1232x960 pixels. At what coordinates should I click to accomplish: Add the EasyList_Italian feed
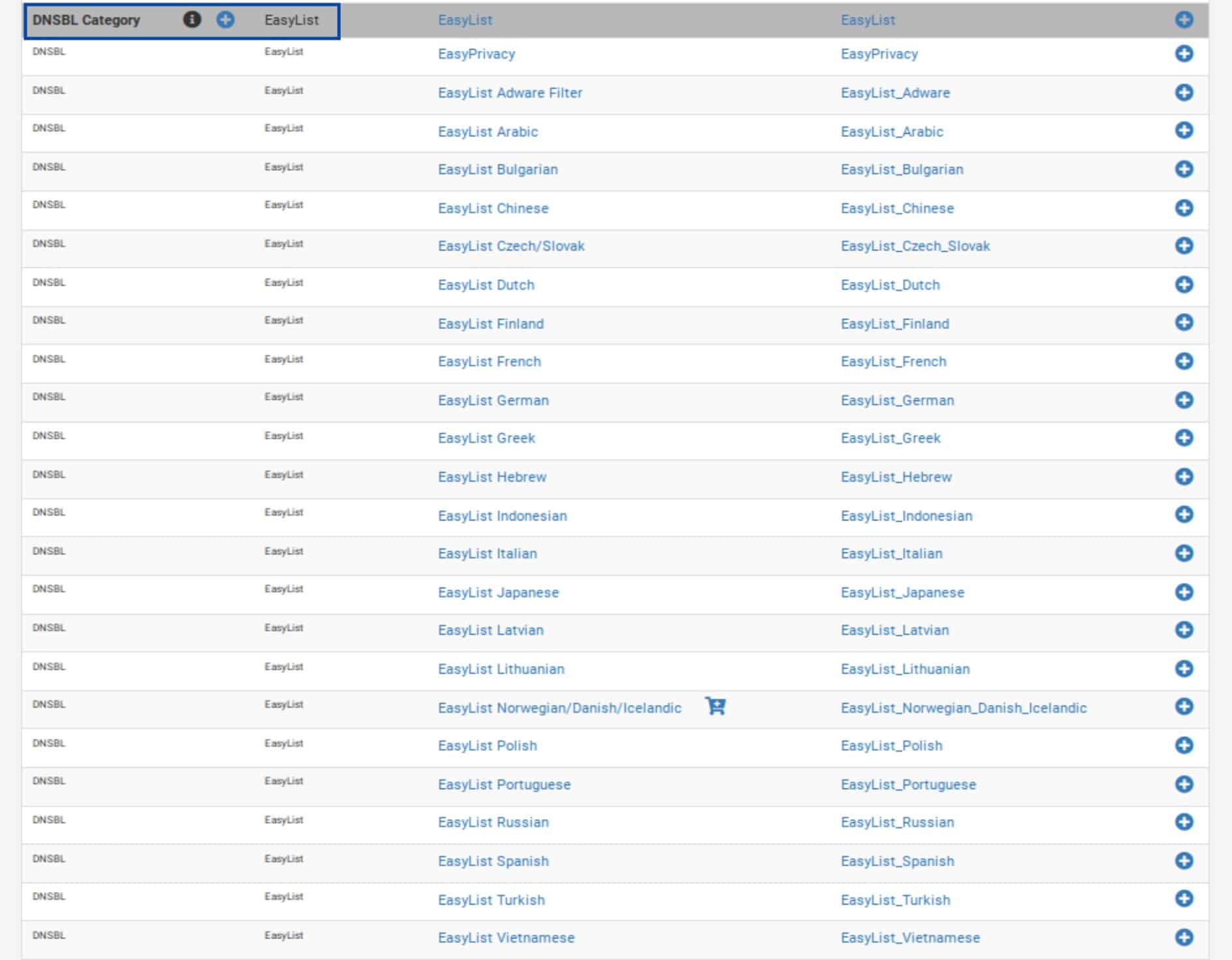pyautogui.click(x=1184, y=553)
